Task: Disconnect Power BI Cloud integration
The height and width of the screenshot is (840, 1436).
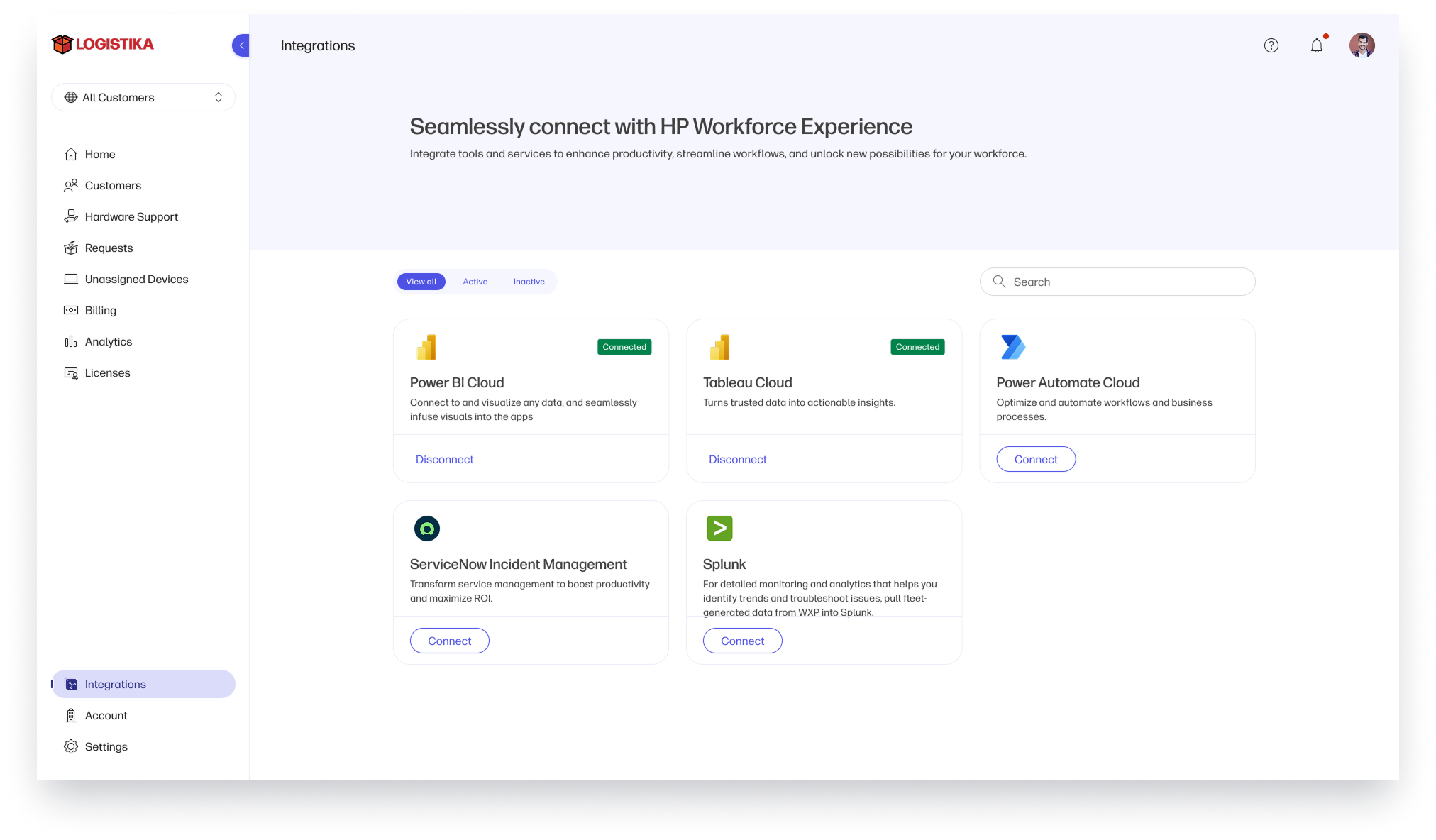Action: pyautogui.click(x=444, y=459)
